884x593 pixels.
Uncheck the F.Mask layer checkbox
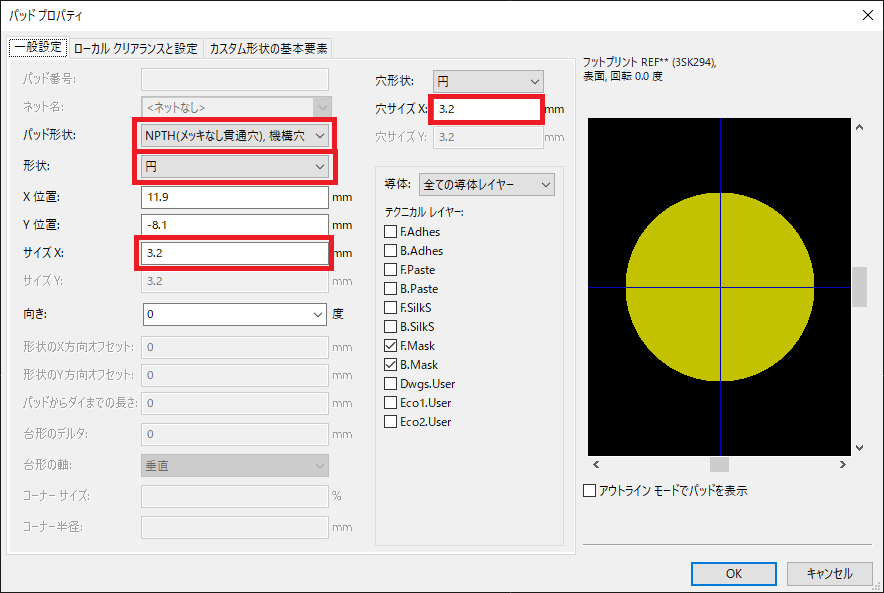[x=390, y=346]
